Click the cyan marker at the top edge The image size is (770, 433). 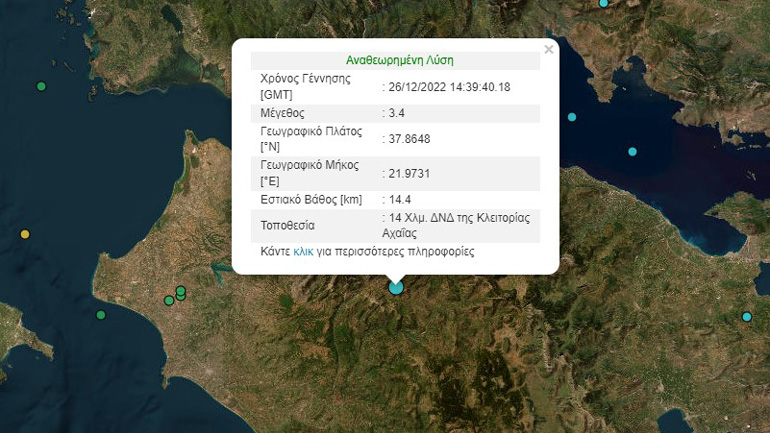(x=604, y=3)
